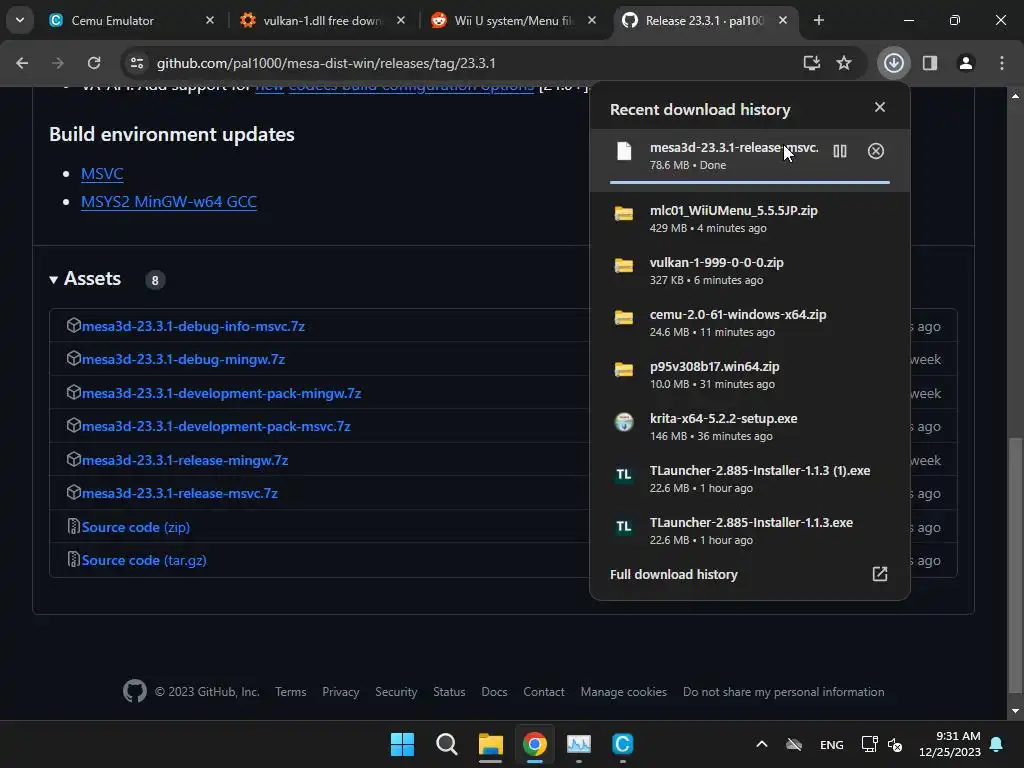The height and width of the screenshot is (768, 1024).
Task: Close the Recent download history popup
Action: coord(880,107)
